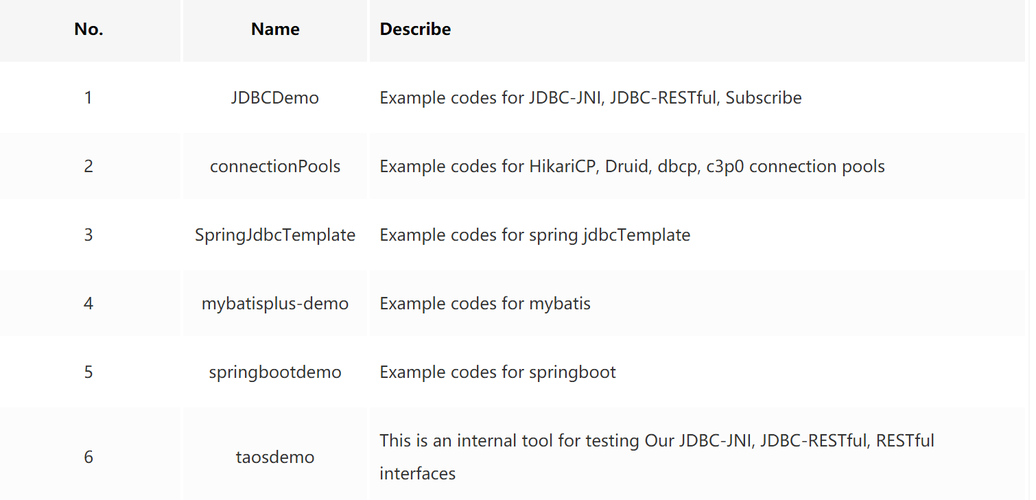Click row number 1 cell
Viewport: 1036px width, 500px height.
click(x=89, y=98)
